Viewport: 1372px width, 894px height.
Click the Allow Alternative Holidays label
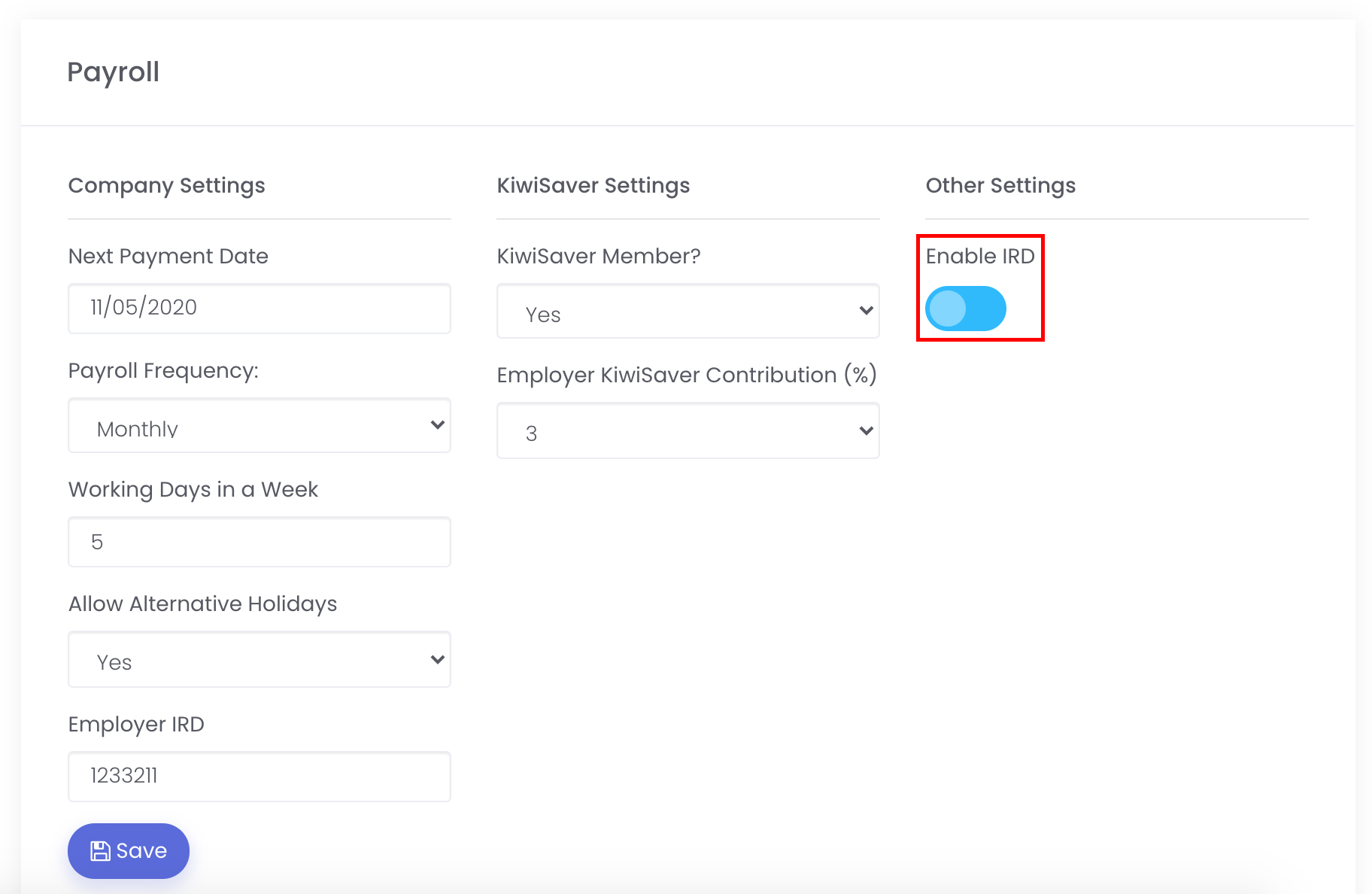[x=202, y=604]
